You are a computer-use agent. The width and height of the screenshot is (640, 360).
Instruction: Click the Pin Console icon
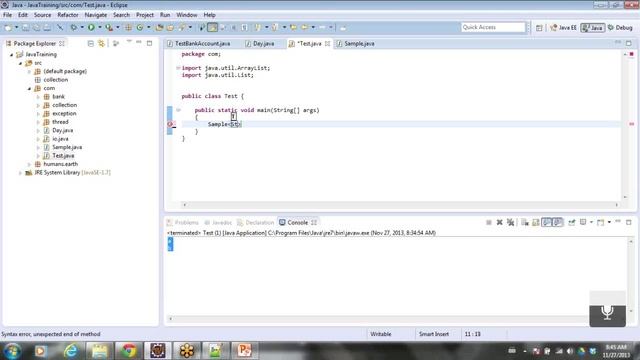tap(571, 222)
